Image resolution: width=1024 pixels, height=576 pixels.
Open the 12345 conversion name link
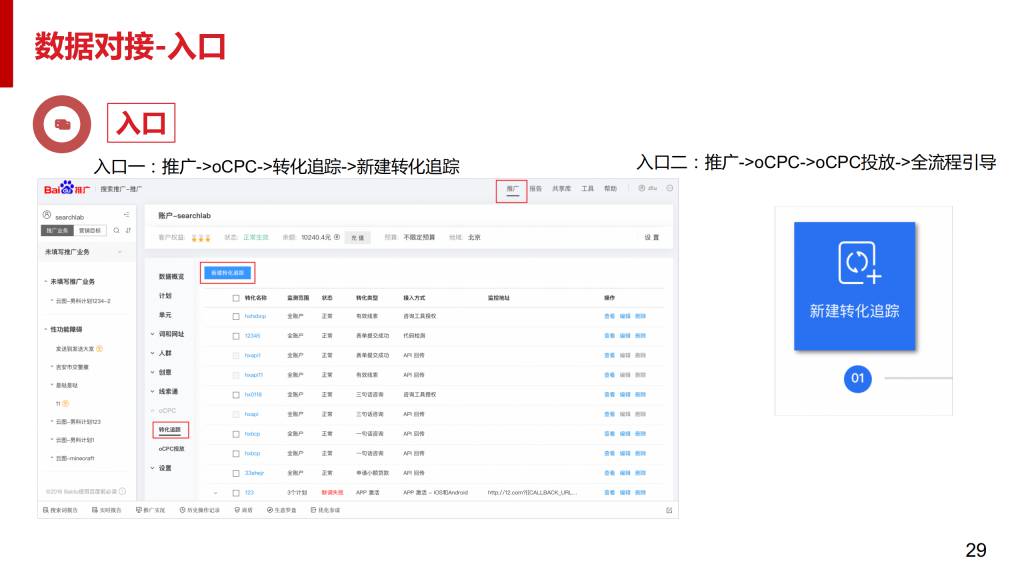coord(252,336)
